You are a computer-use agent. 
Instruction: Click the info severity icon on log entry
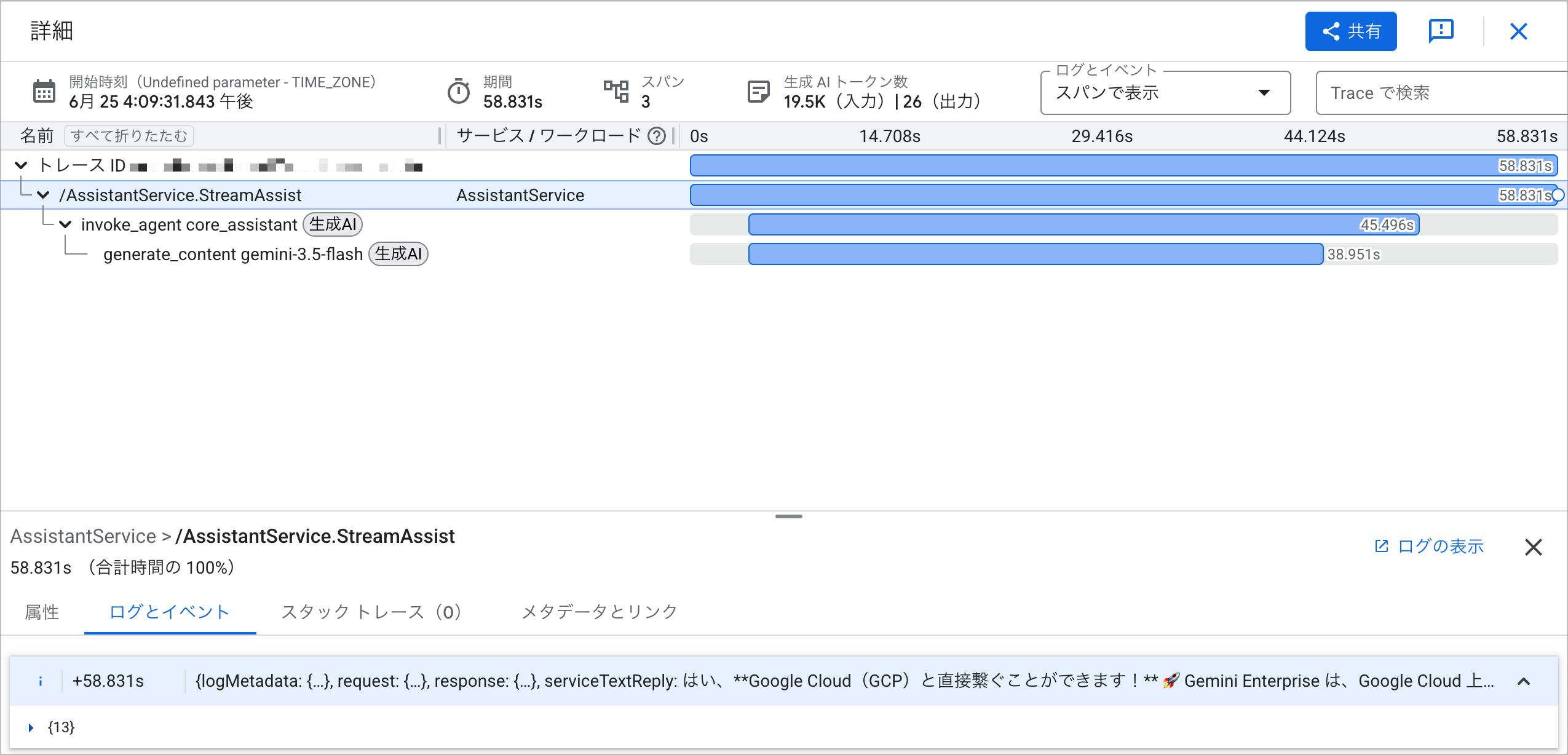(40, 681)
